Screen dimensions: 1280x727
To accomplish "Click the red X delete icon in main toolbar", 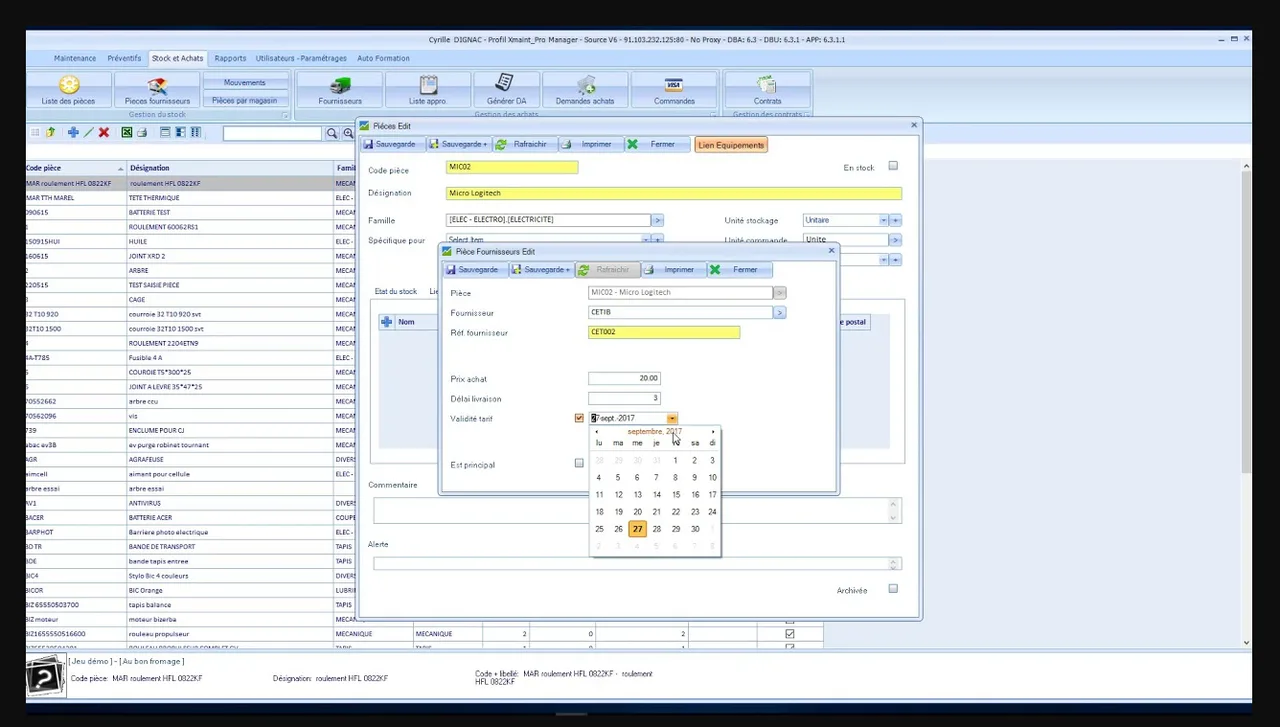I will click(x=103, y=132).
